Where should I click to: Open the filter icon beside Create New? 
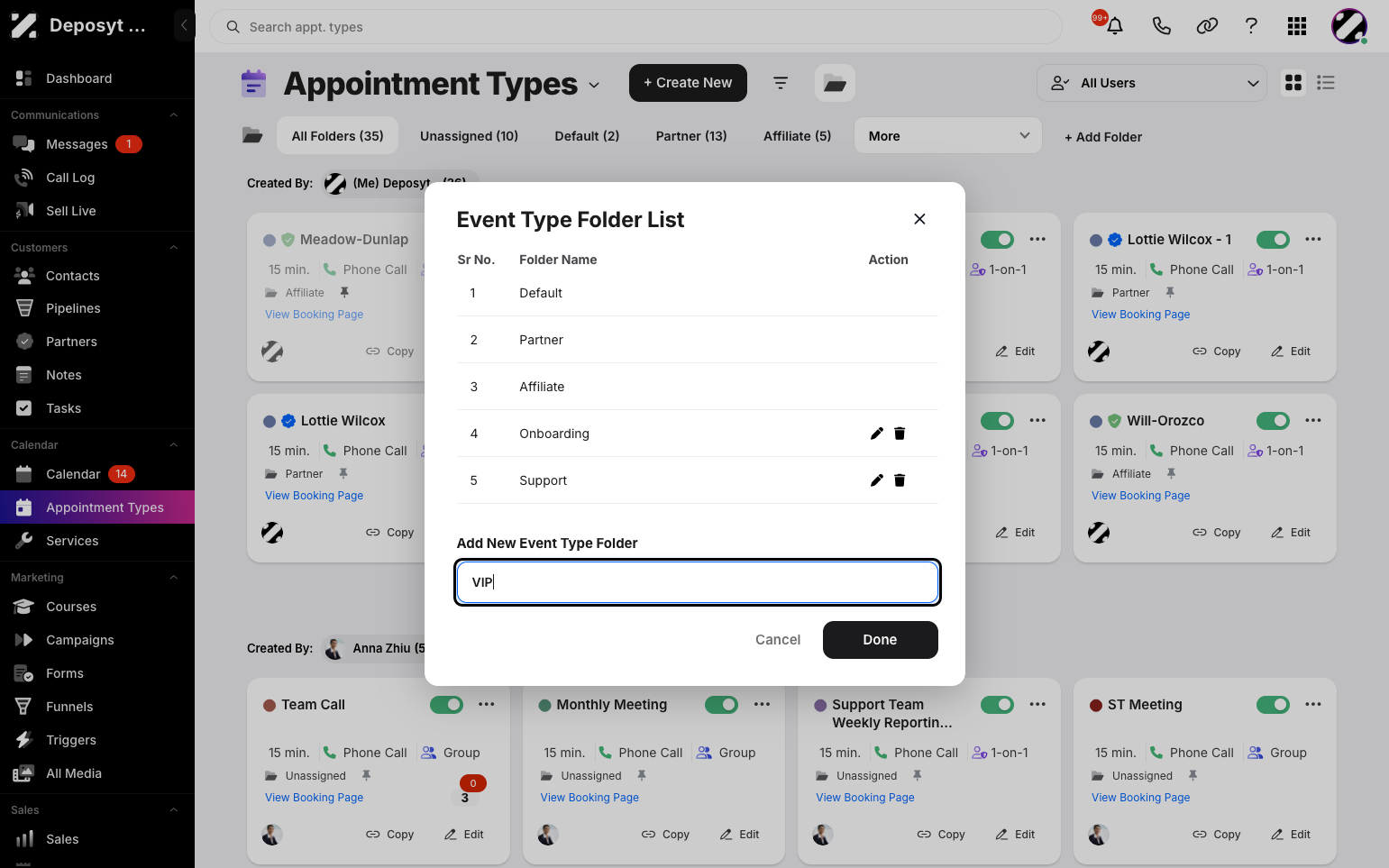coord(781,83)
